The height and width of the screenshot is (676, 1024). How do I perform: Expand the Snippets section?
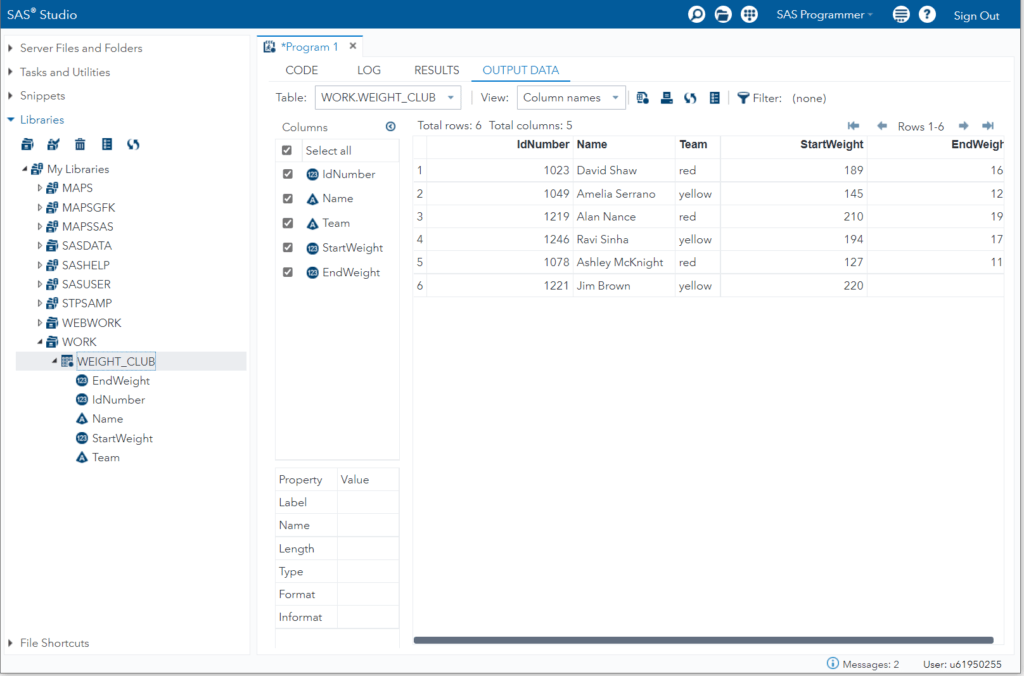coord(10,95)
